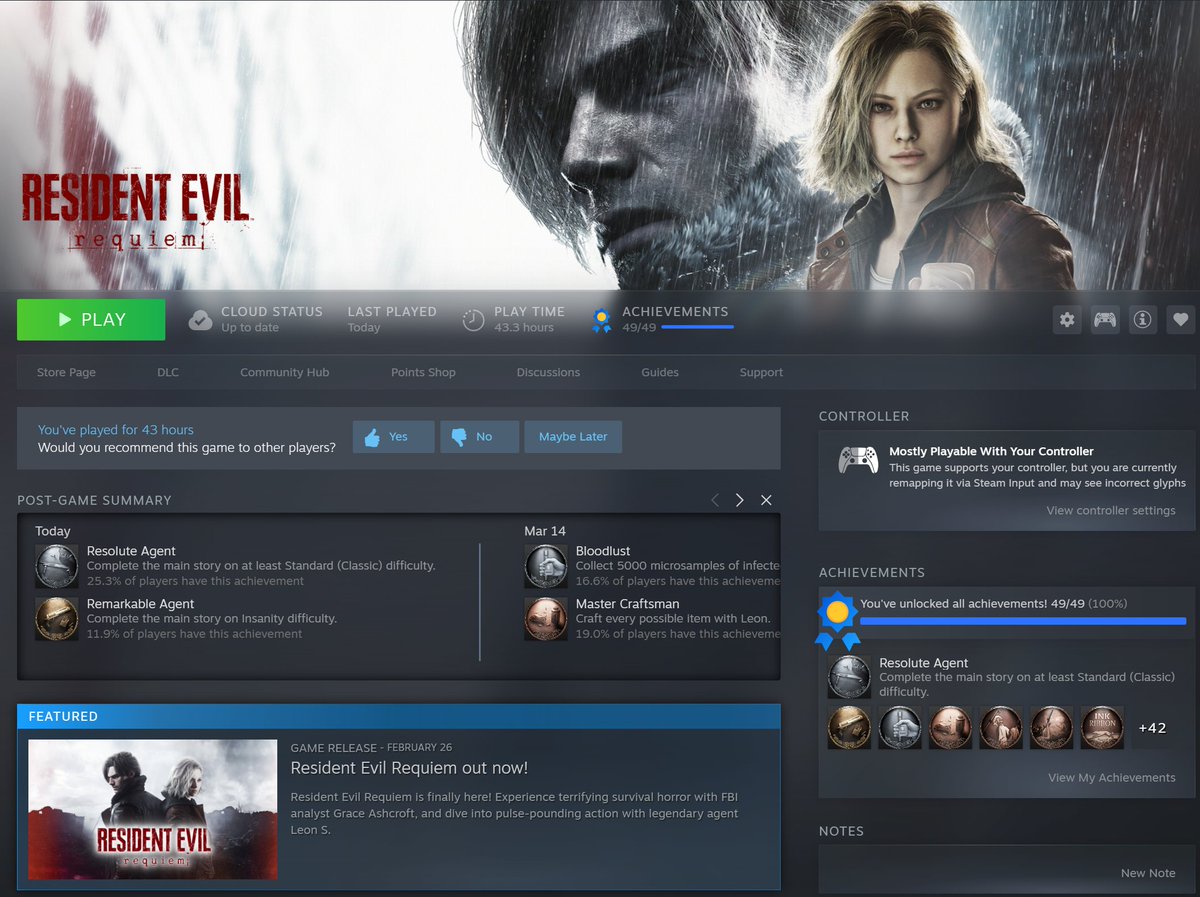Click controller icon in Controller panel
Image resolution: width=1200 pixels, height=897 pixels.
pyautogui.click(x=858, y=460)
